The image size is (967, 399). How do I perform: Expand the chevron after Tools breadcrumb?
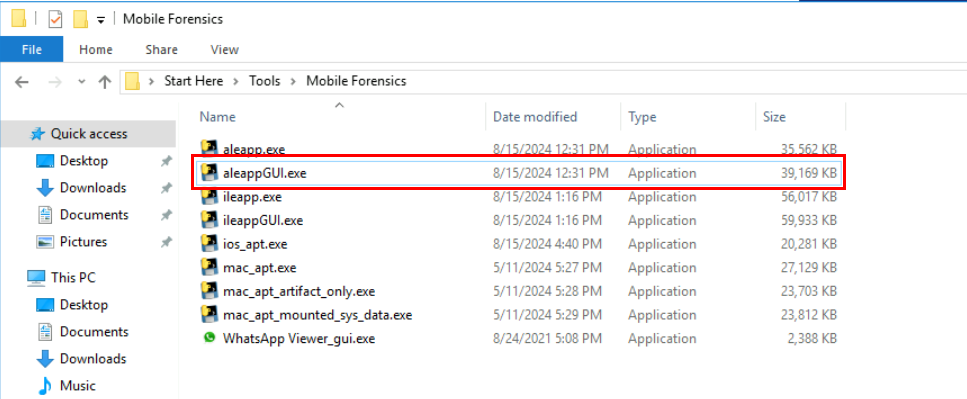pyautogui.click(x=294, y=81)
